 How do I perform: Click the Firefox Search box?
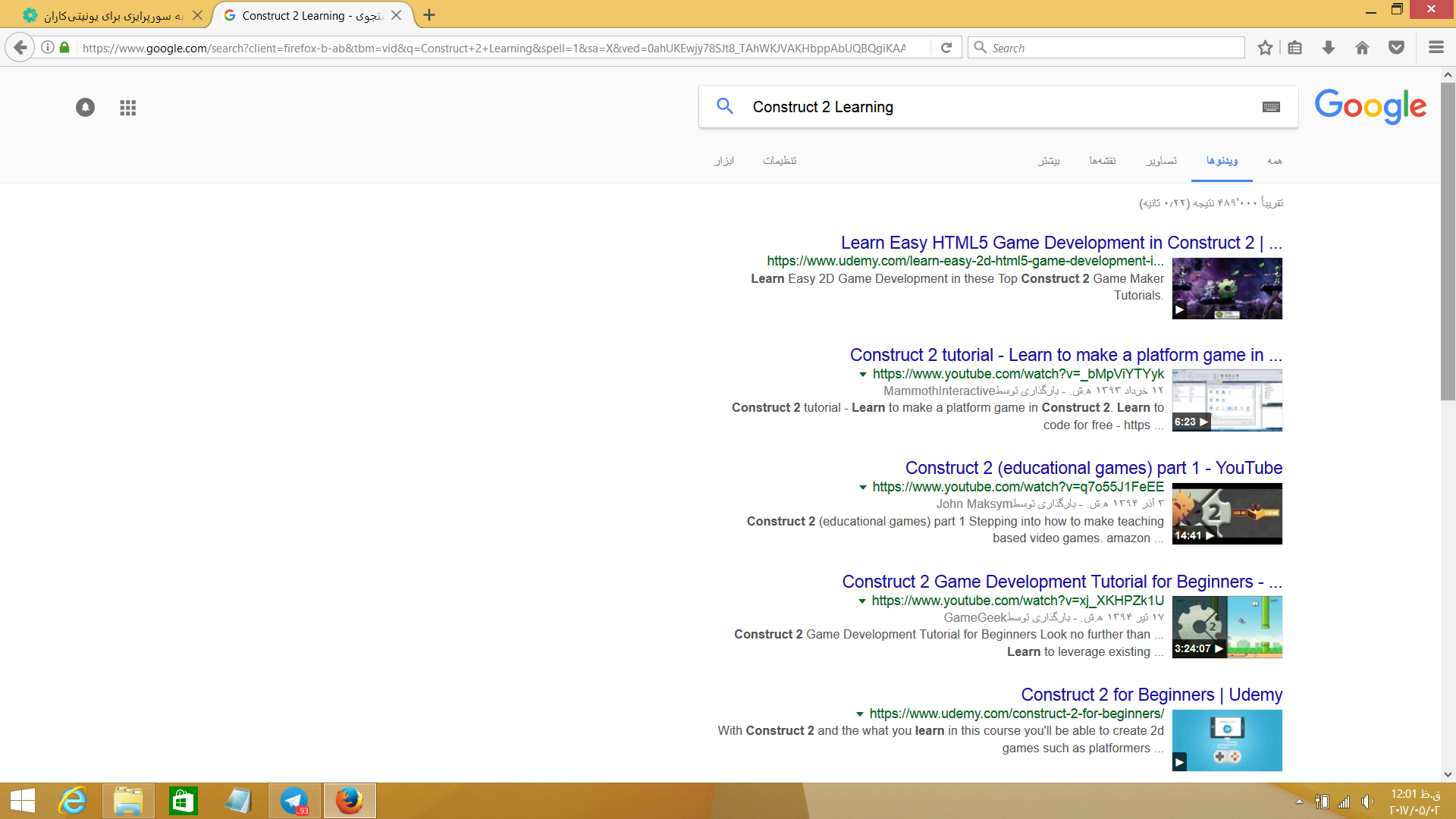[1106, 48]
